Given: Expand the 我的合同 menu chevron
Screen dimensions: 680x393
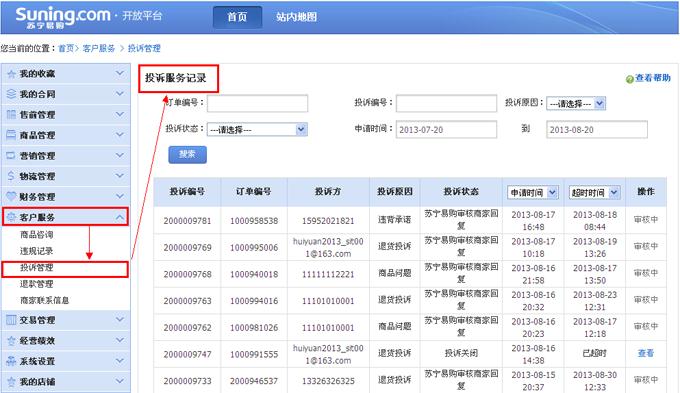Looking at the screenshot, I should coord(120,94).
